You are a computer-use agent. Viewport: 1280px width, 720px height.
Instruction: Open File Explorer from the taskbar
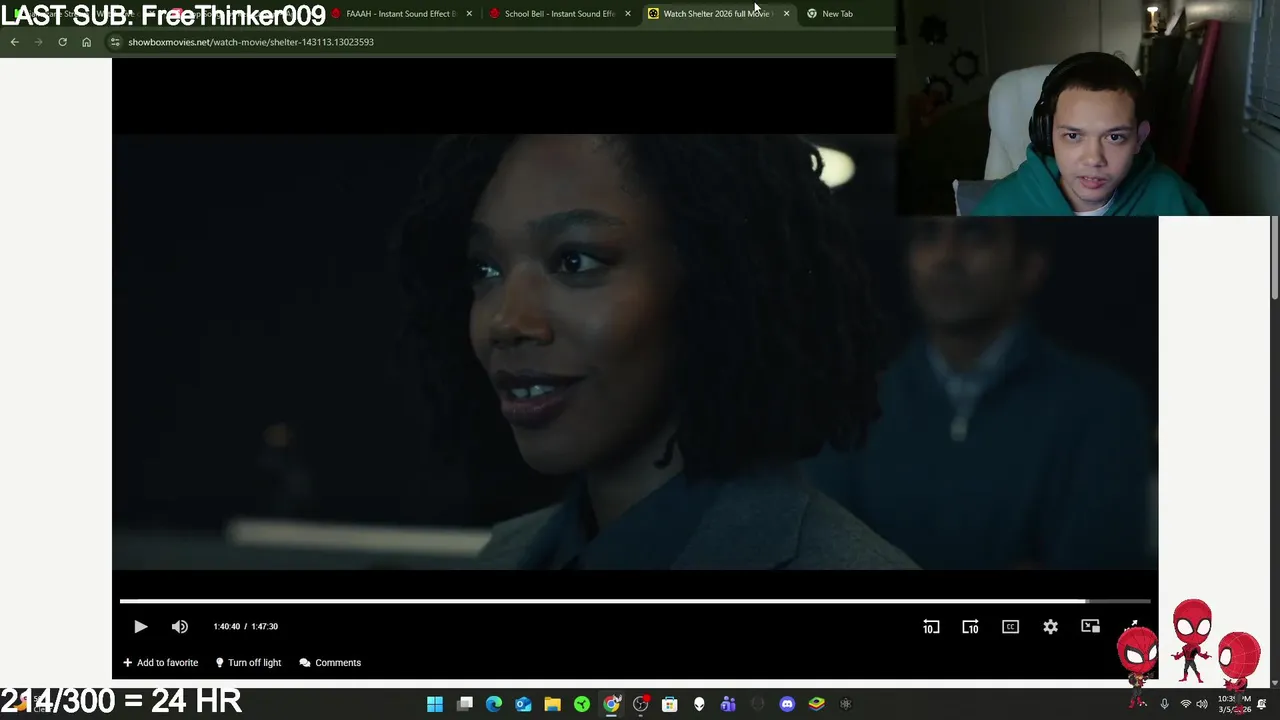click(552, 704)
